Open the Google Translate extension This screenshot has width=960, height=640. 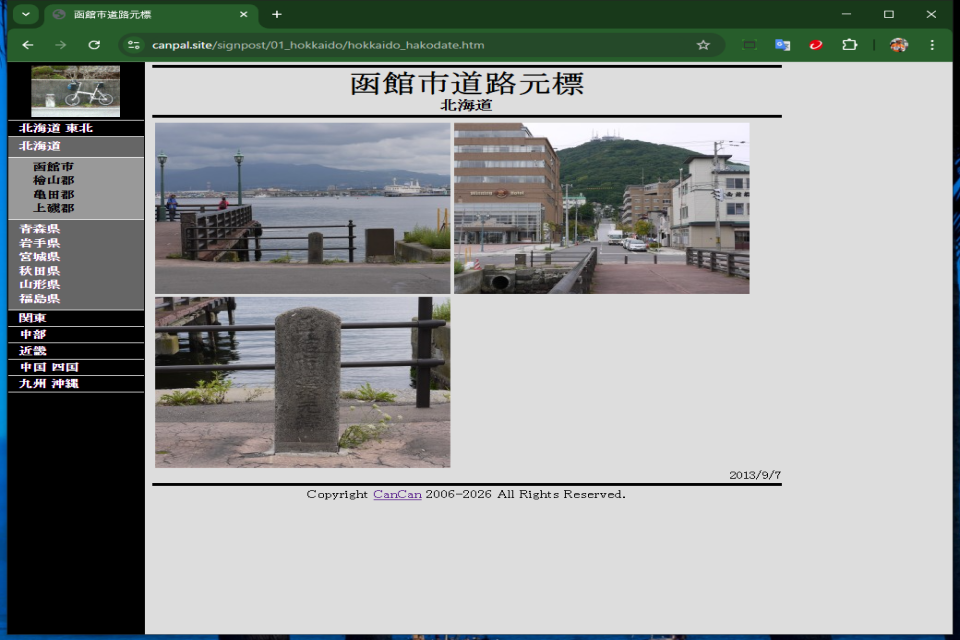coord(782,45)
